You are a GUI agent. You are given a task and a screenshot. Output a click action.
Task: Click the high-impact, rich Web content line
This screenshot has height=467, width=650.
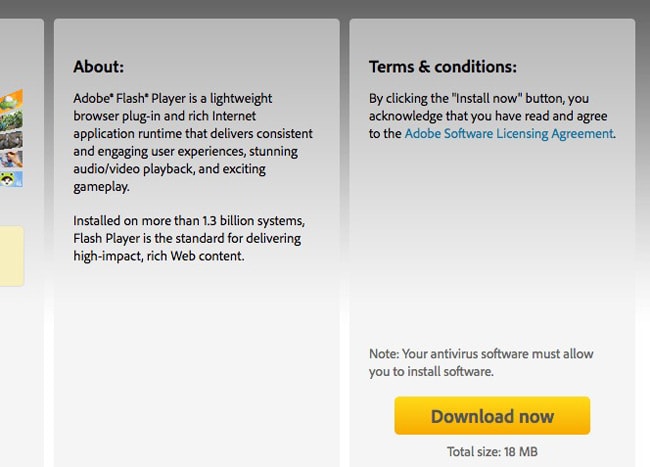click(159, 256)
